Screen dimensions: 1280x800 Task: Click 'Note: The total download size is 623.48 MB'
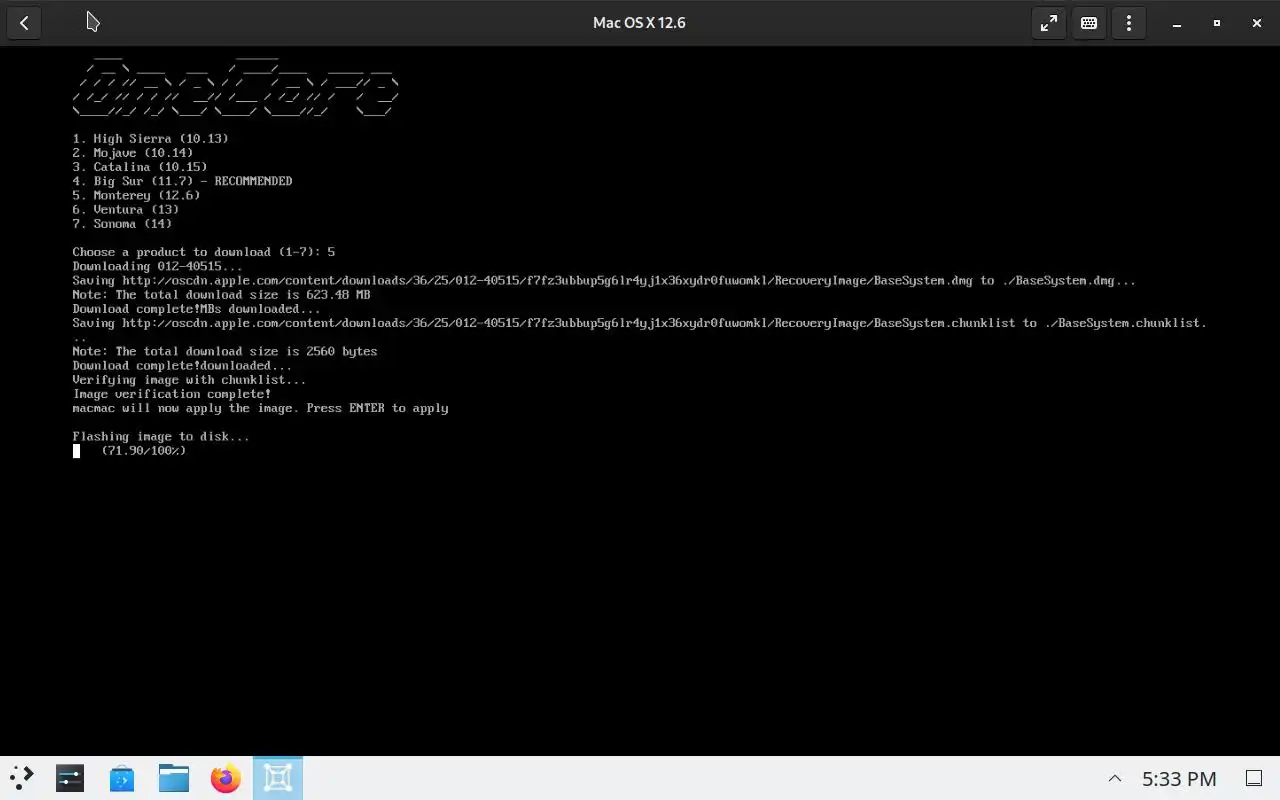(222, 294)
